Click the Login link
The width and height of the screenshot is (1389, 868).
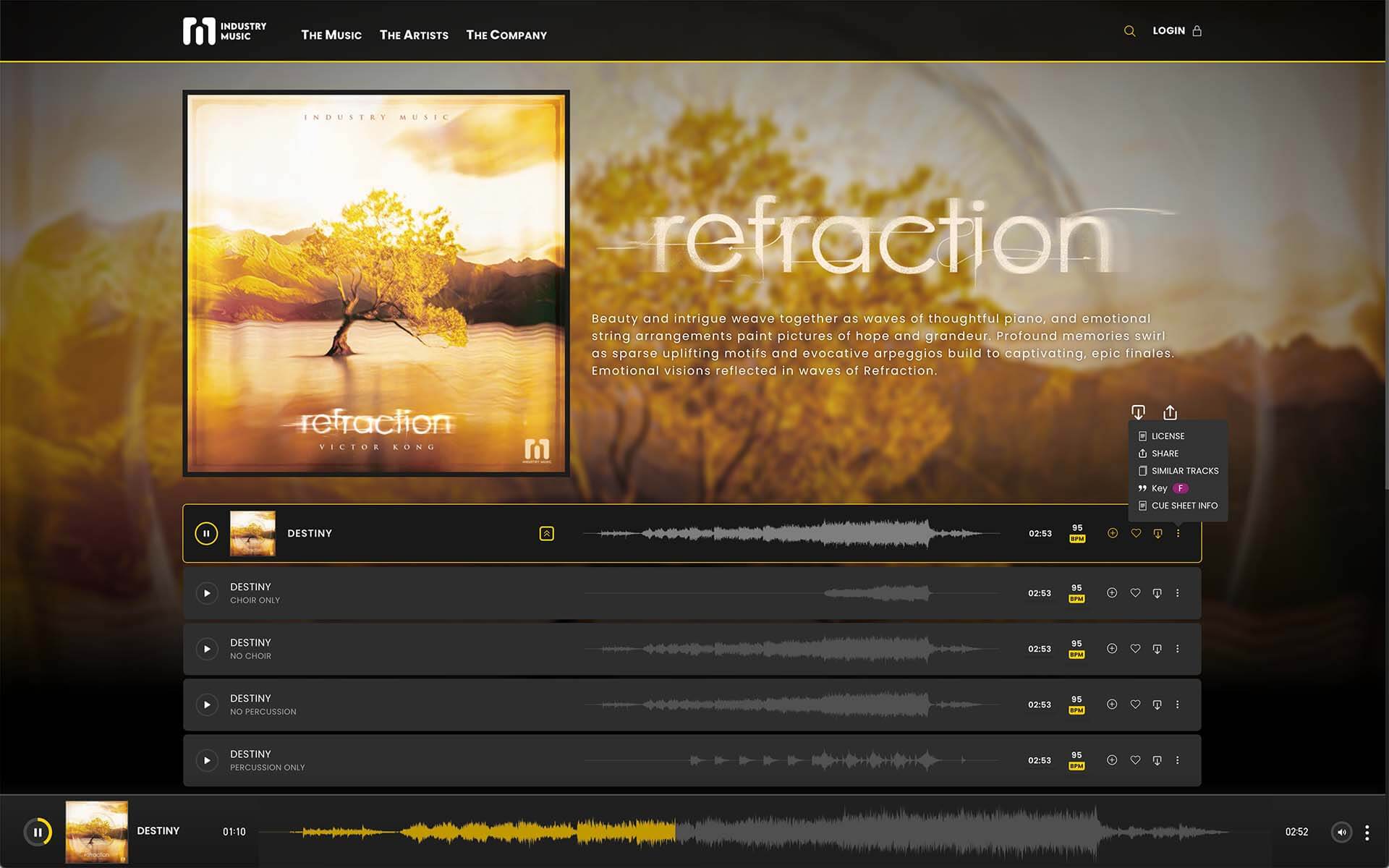[1168, 31]
